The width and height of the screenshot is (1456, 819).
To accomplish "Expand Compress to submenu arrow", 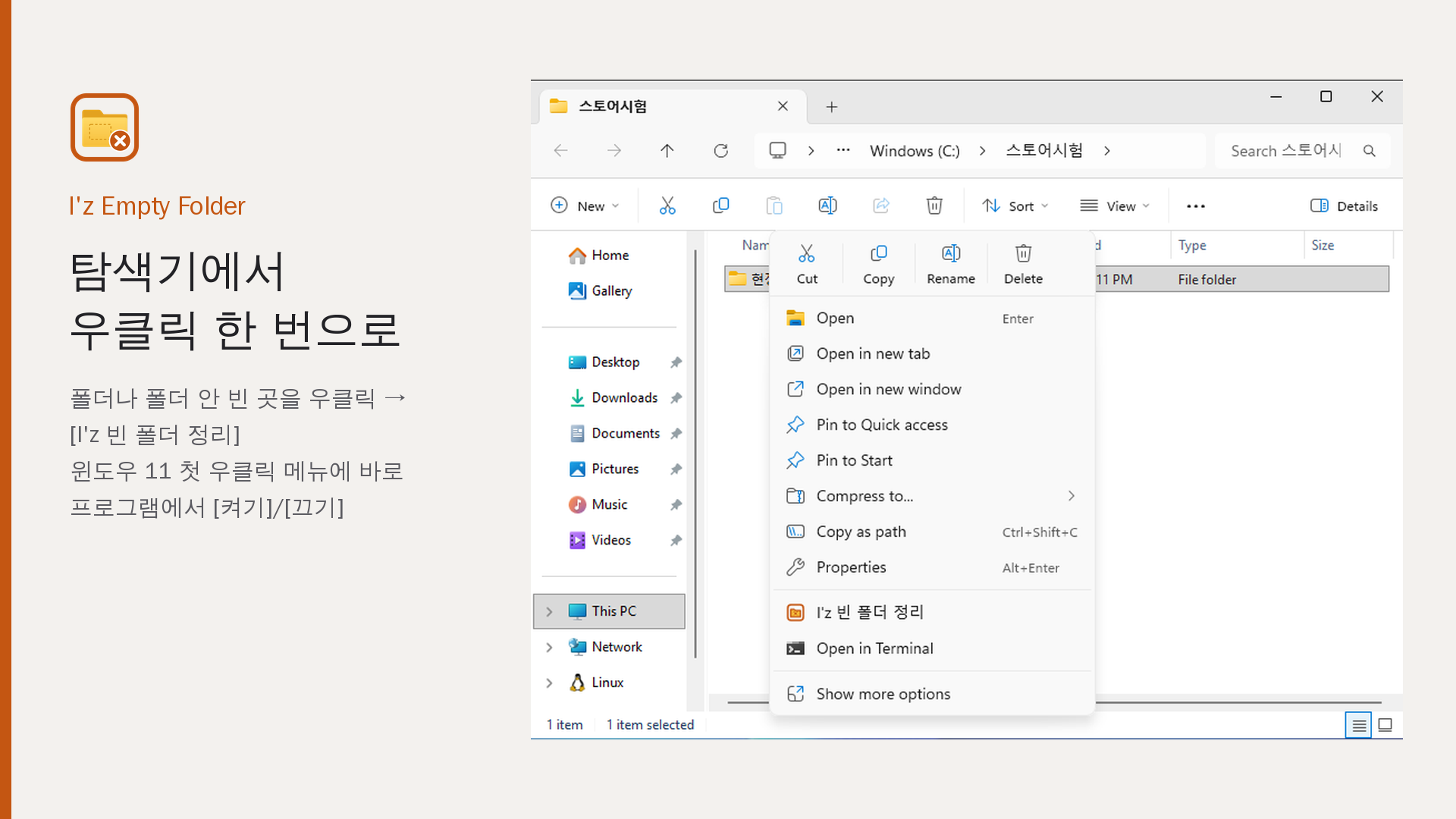I will pyautogui.click(x=1071, y=496).
